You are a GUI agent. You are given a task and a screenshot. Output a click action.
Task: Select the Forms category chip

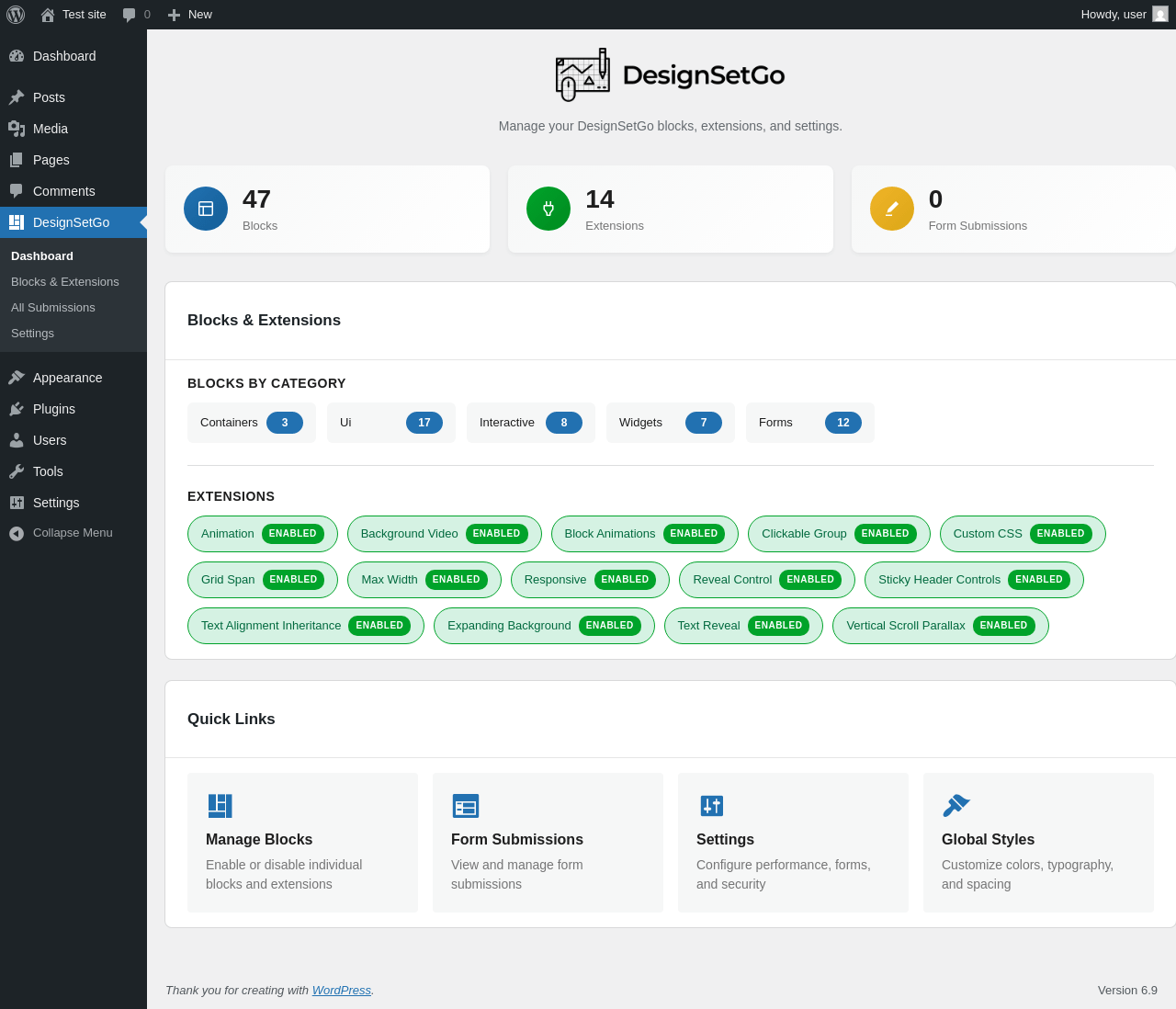pyautogui.click(x=810, y=423)
